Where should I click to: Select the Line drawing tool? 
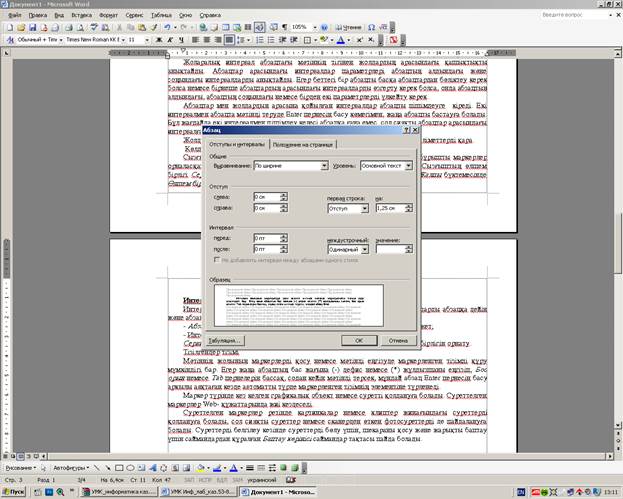[97, 466]
